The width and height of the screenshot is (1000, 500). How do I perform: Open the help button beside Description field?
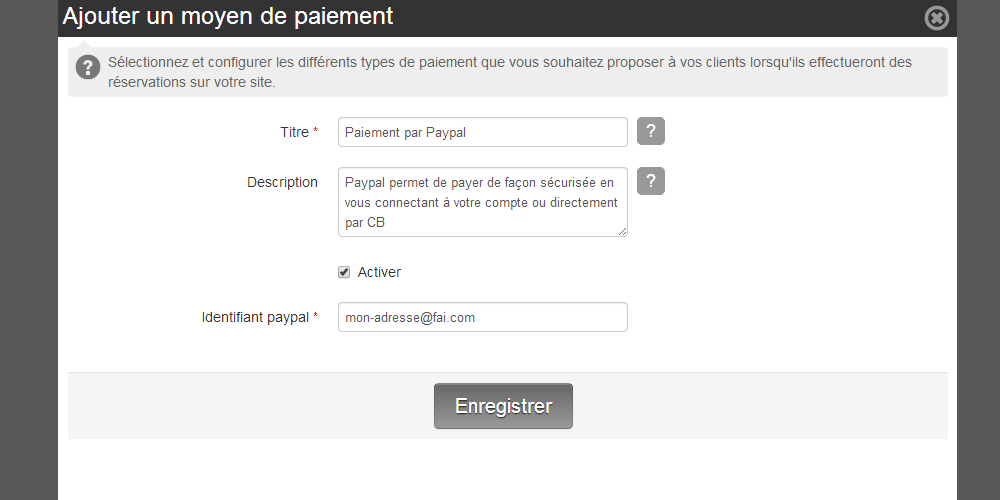tap(651, 181)
